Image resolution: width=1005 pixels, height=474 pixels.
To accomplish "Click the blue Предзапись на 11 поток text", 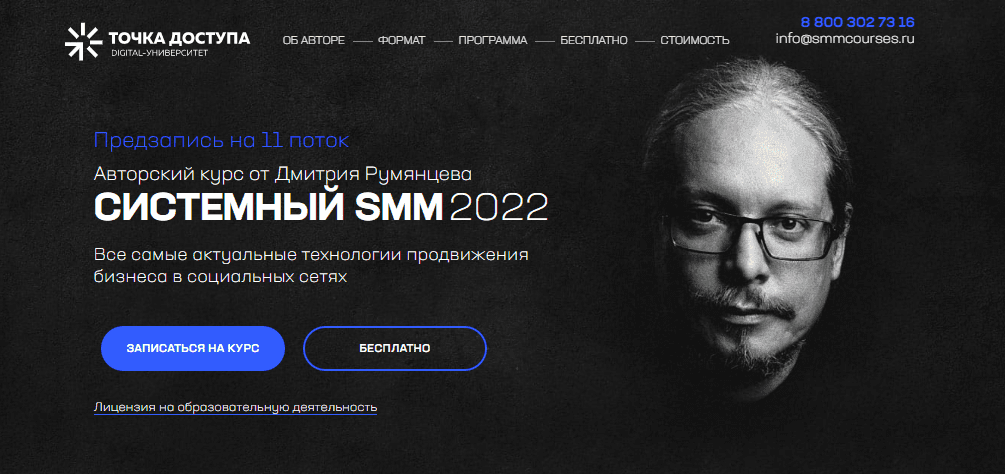I will coord(221,140).
